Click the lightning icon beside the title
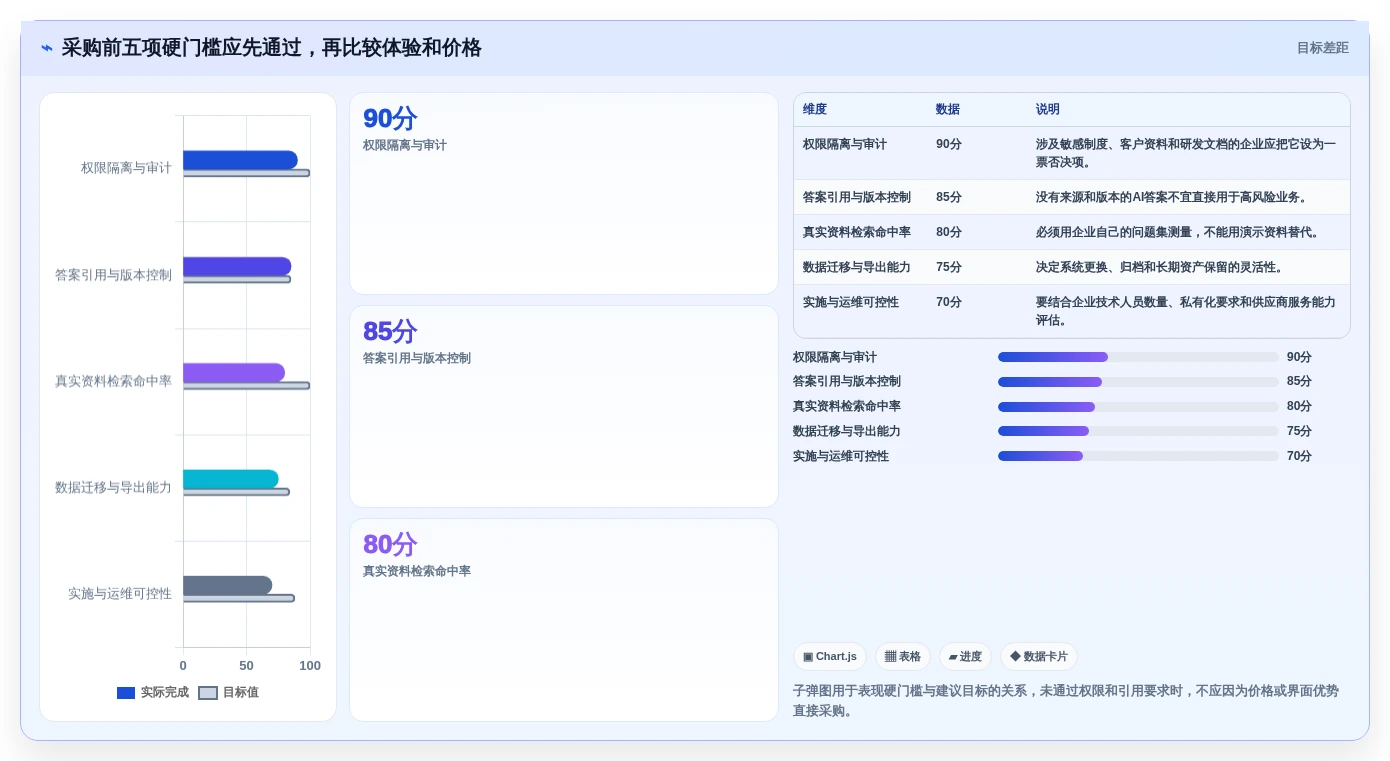The height and width of the screenshot is (761, 1390). click(47, 48)
